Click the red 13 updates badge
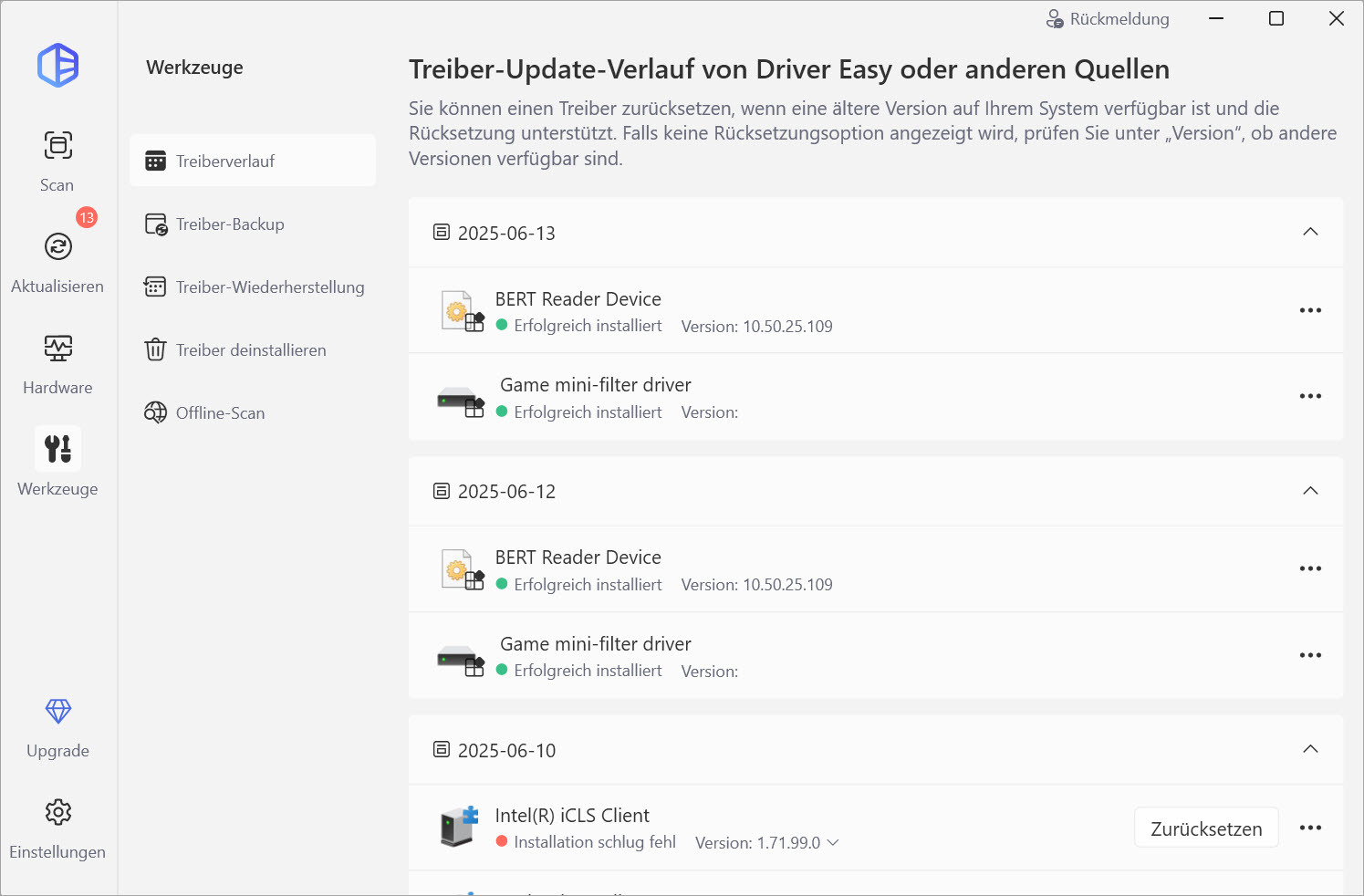This screenshot has width=1364, height=896. pos(87,217)
